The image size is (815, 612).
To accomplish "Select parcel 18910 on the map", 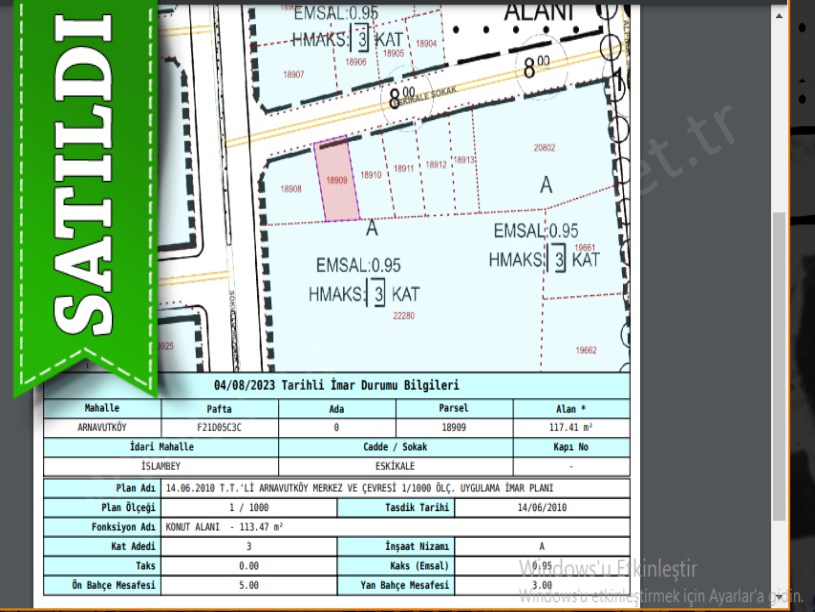I will [371, 175].
